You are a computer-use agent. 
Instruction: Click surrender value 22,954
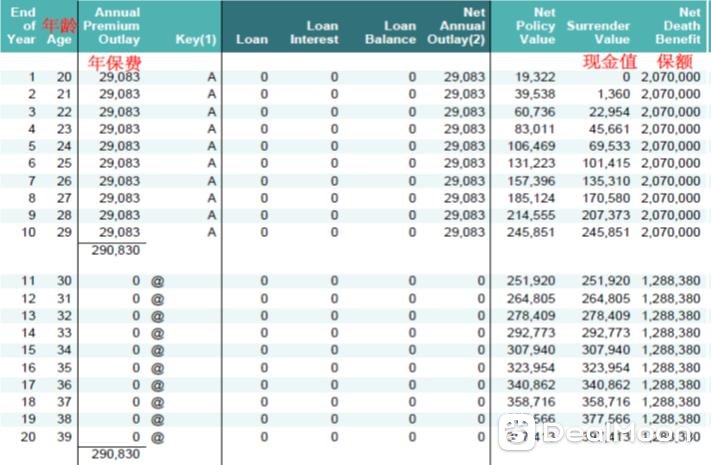point(609,112)
